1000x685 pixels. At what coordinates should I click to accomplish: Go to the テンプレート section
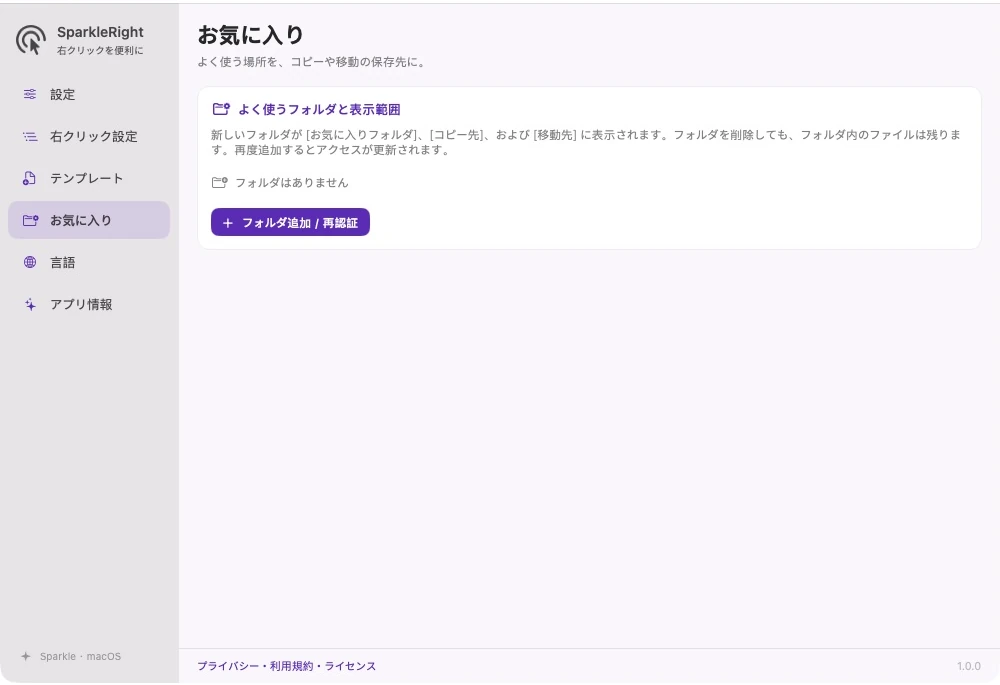point(89,179)
